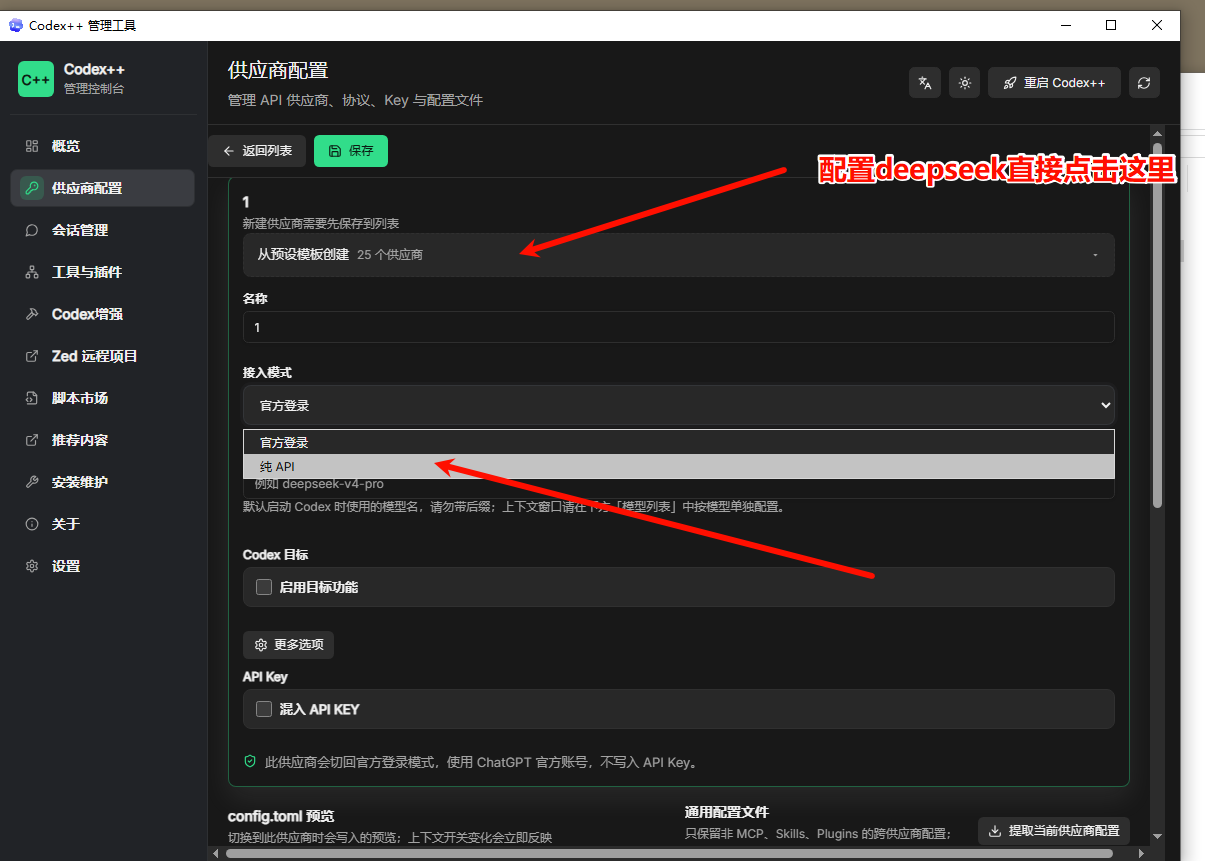
Task: Maximize the Codex++ 管理工具 window
Action: pos(1111,25)
